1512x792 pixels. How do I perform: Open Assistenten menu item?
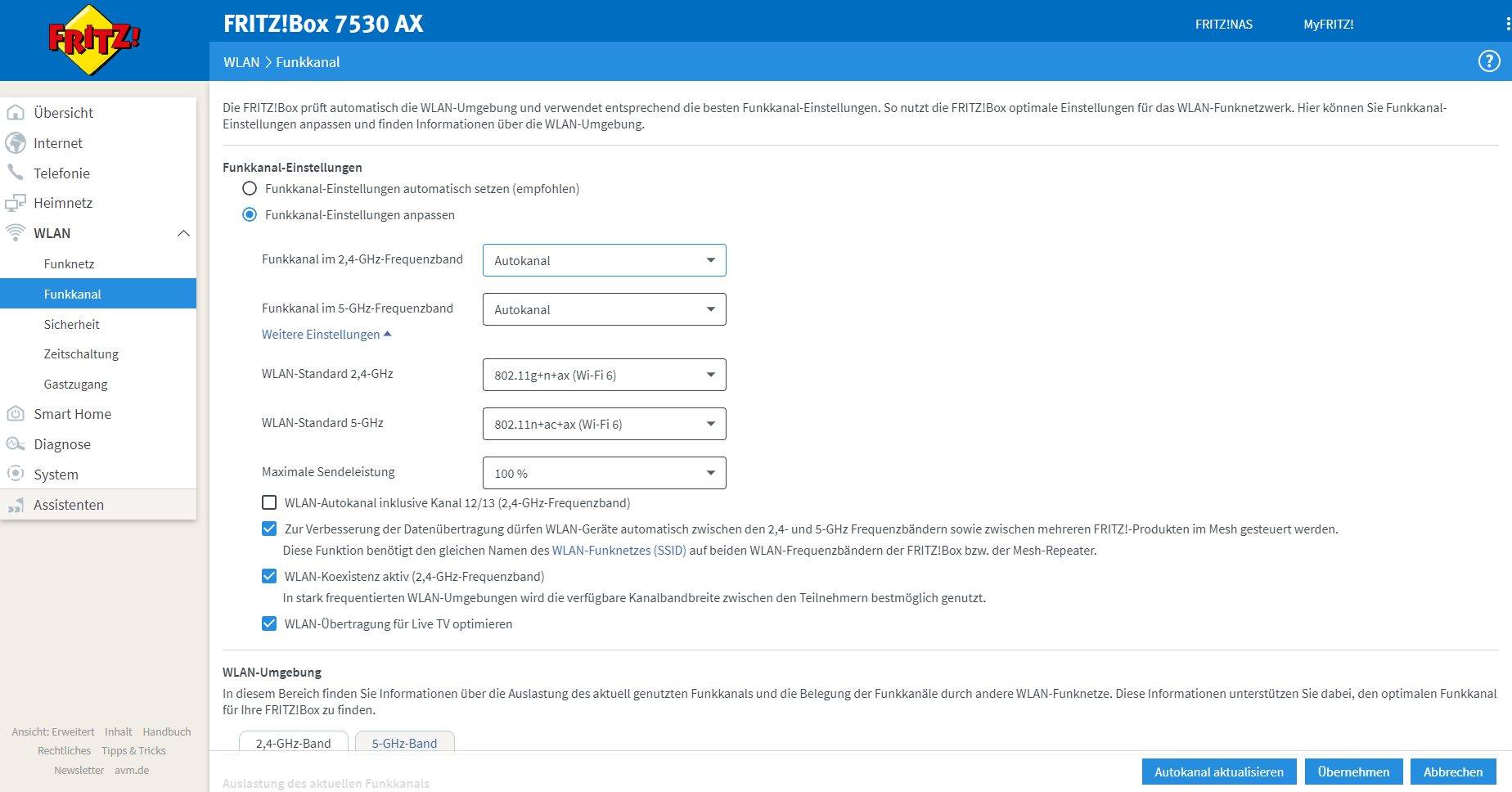click(x=98, y=505)
